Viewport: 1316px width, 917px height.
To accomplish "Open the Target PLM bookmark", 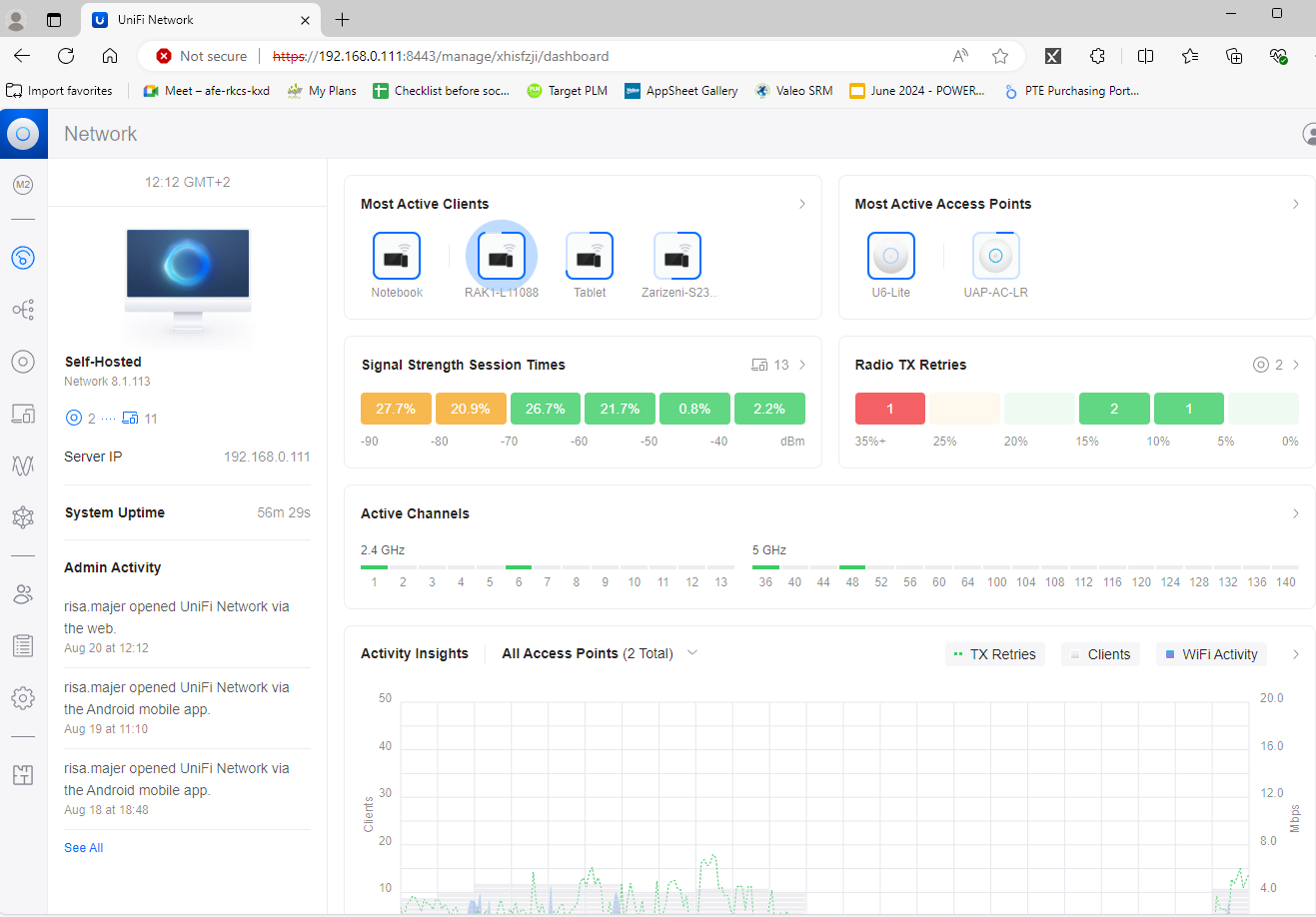I will 568,91.
